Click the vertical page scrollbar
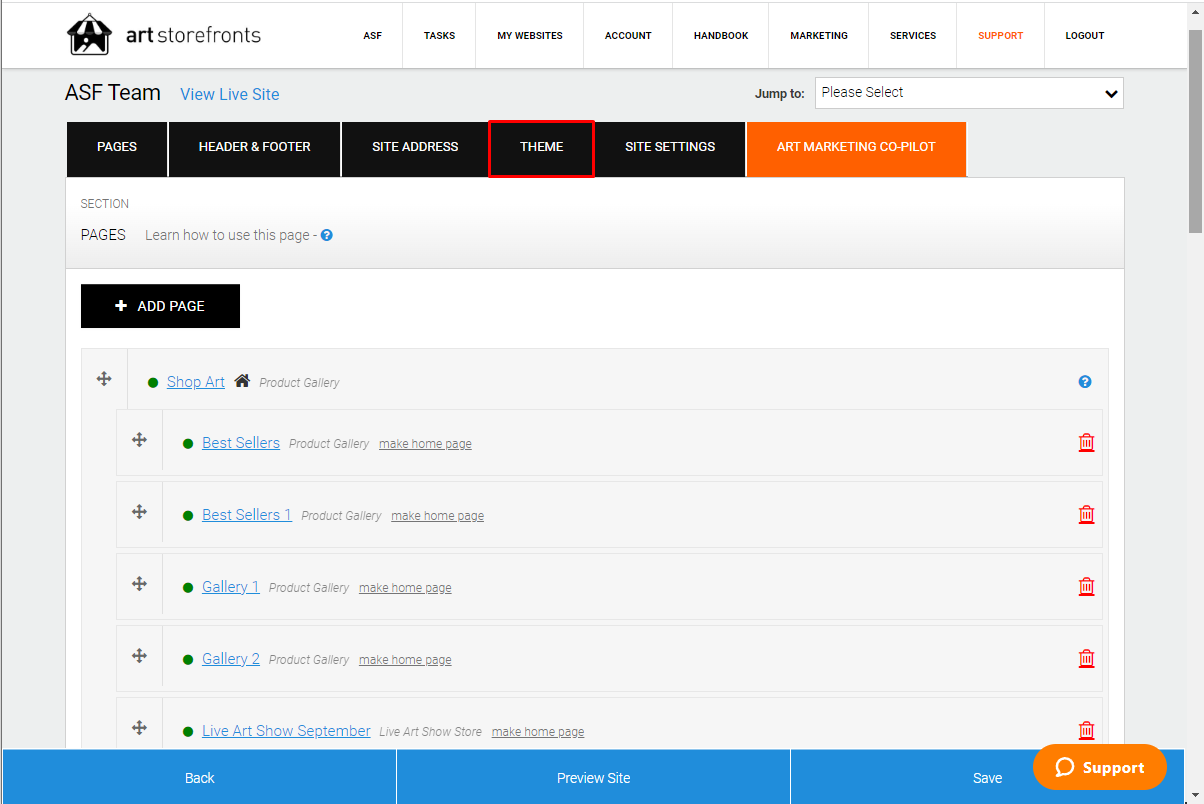Screen dimensions: 1204x804 [1195, 400]
